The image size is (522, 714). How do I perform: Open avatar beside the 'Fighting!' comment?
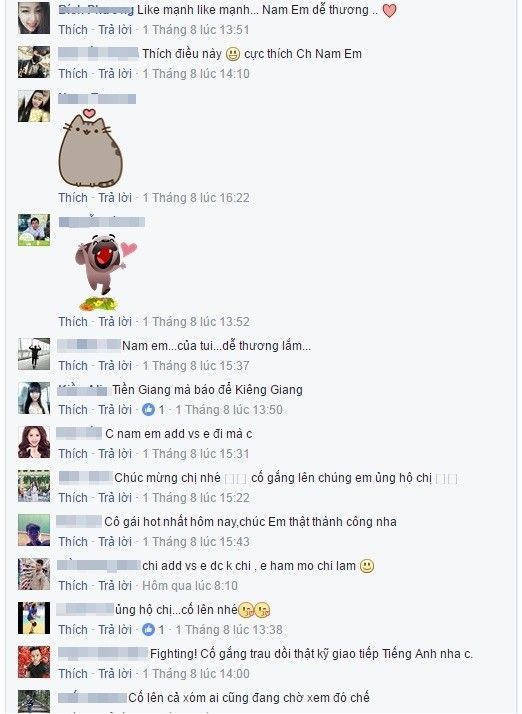pyautogui.click(x=34, y=662)
